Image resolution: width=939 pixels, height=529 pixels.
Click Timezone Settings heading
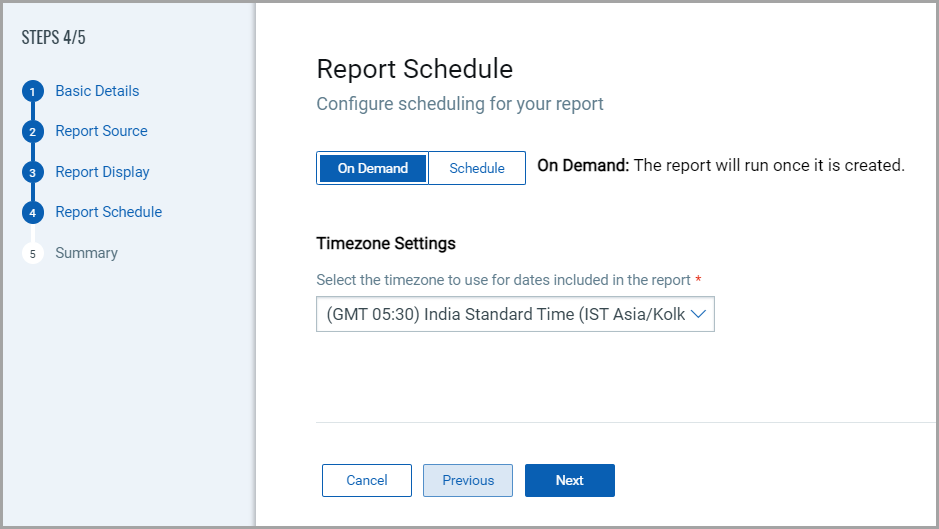point(386,243)
